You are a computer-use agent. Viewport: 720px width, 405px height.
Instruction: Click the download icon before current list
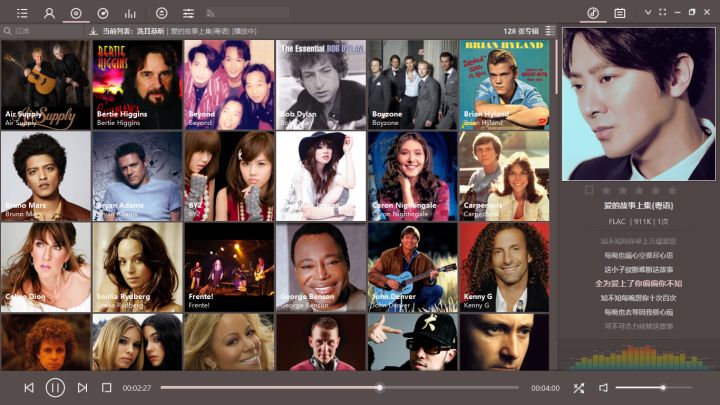click(x=93, y=31)
